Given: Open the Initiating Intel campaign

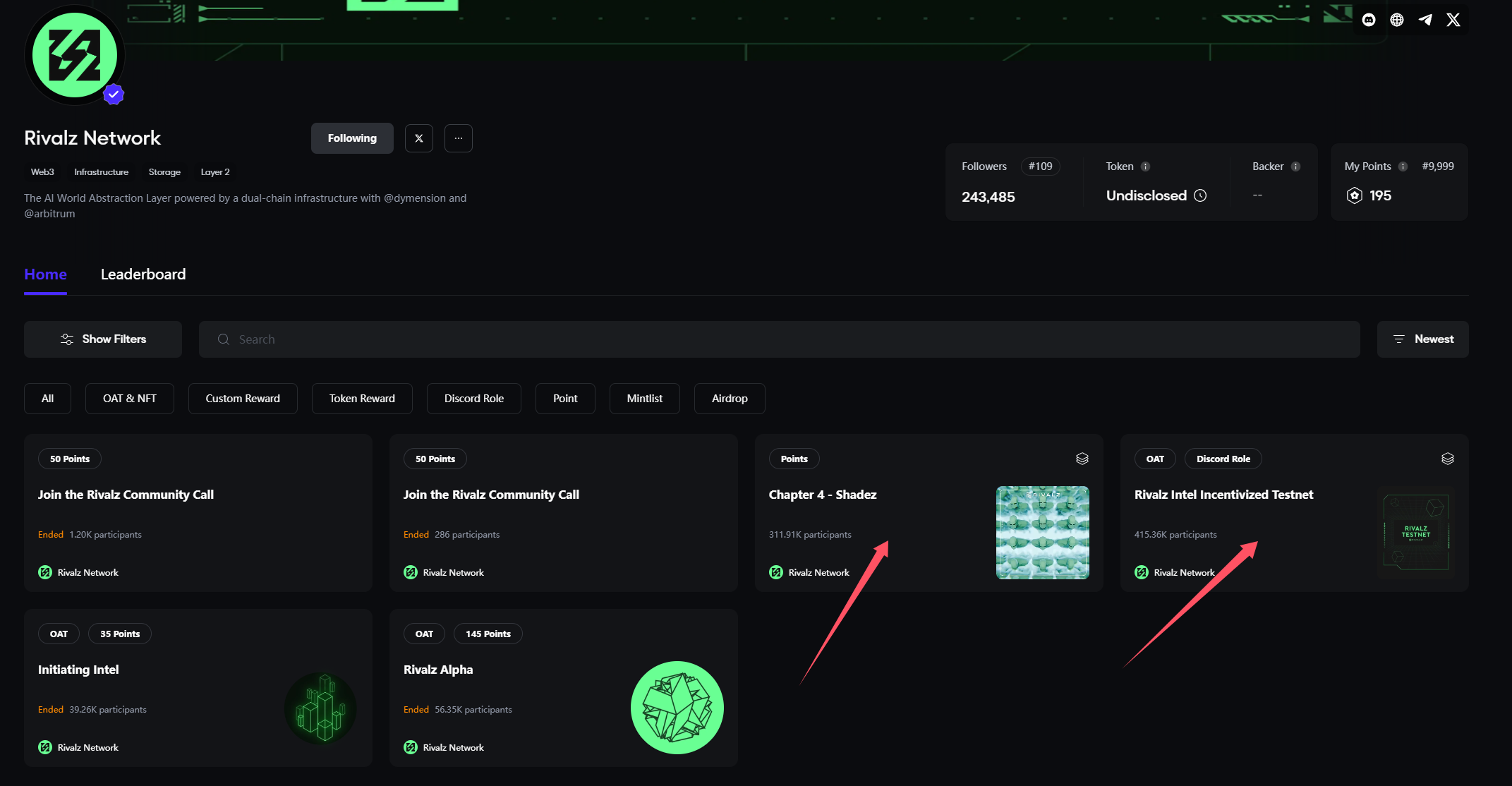Looking at the screenshot, I should [x=198, y=688].
